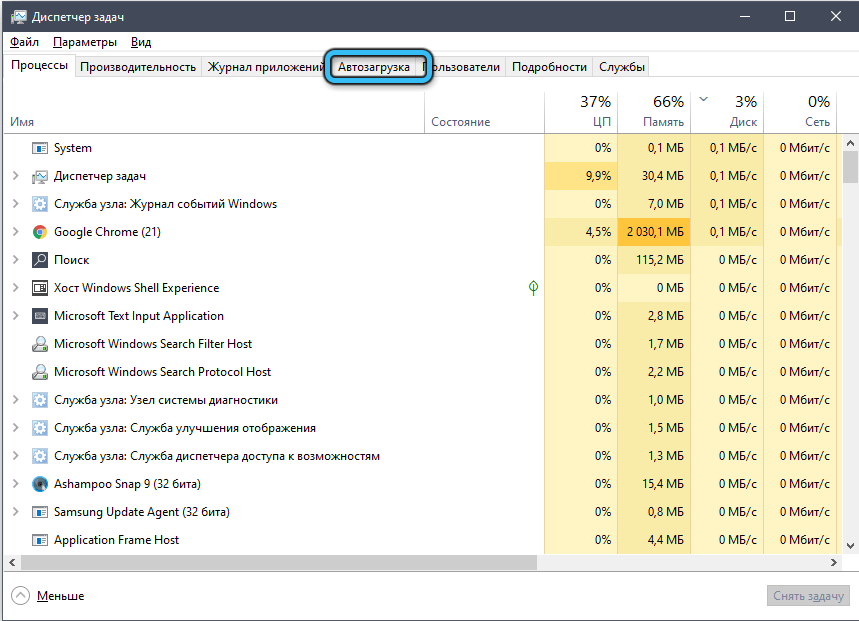Click the Диспетчер задач process icon
This screenshot has height=621, width=859.
click(x=40, y=176)
